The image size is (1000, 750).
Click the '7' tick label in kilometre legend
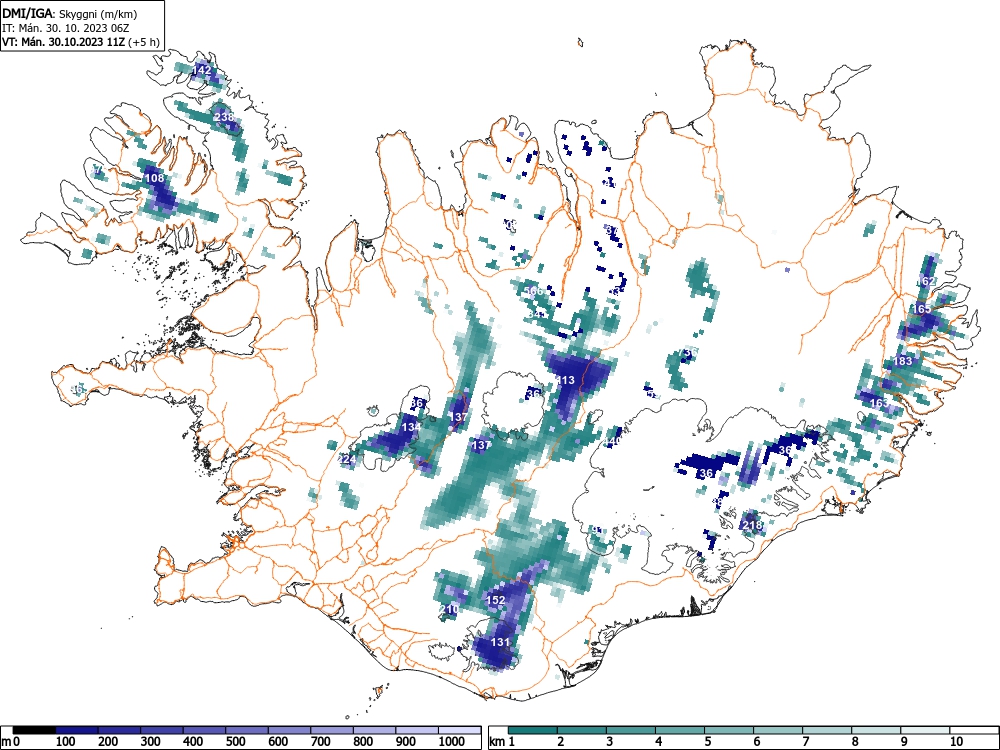805,742
